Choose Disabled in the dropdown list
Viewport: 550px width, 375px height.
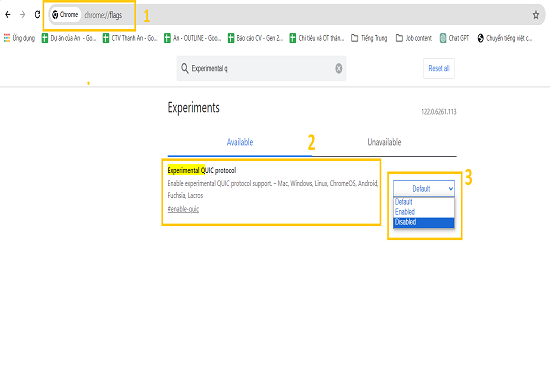(x=424, y=222)
